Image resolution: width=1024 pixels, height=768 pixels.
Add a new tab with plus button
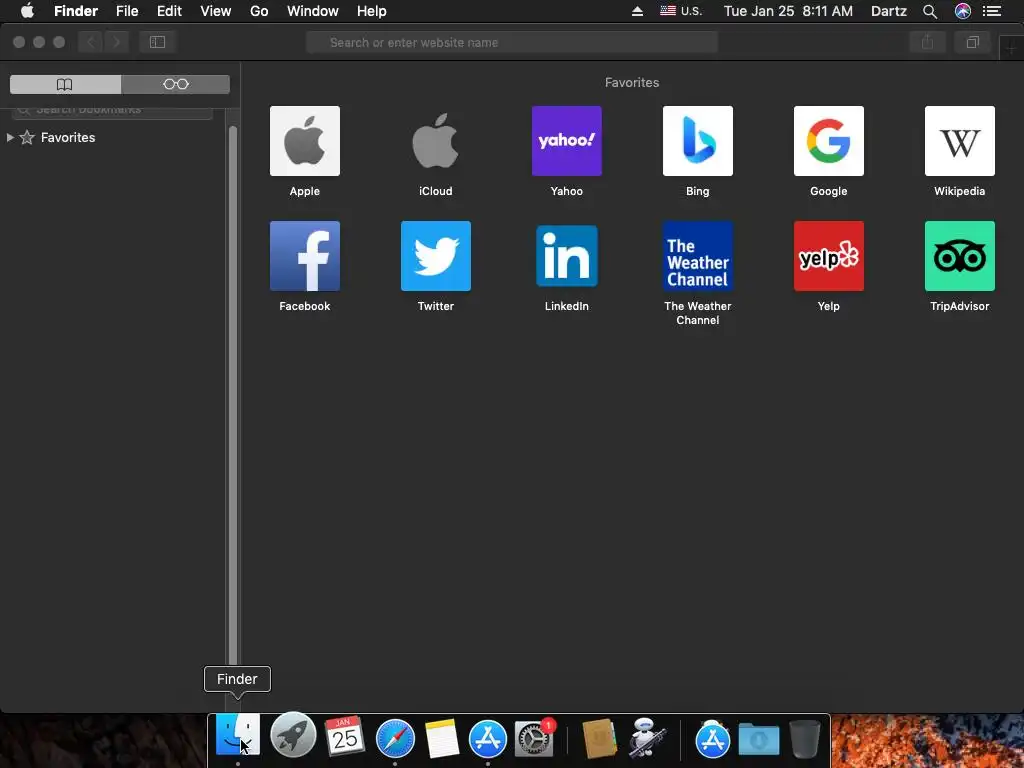(x=1011, y=49)
